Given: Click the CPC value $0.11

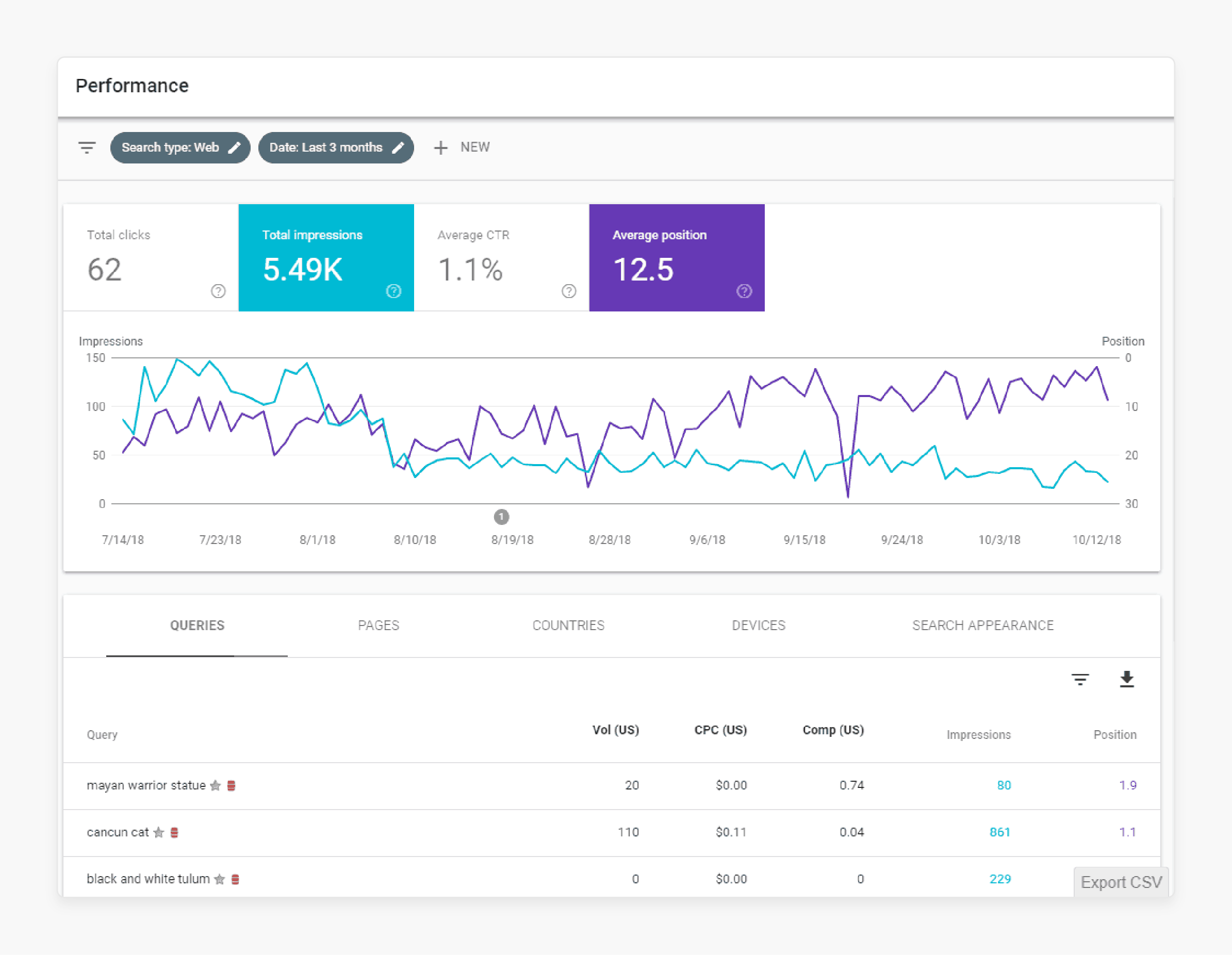Looking at the screenshot, I should (731, 832).
